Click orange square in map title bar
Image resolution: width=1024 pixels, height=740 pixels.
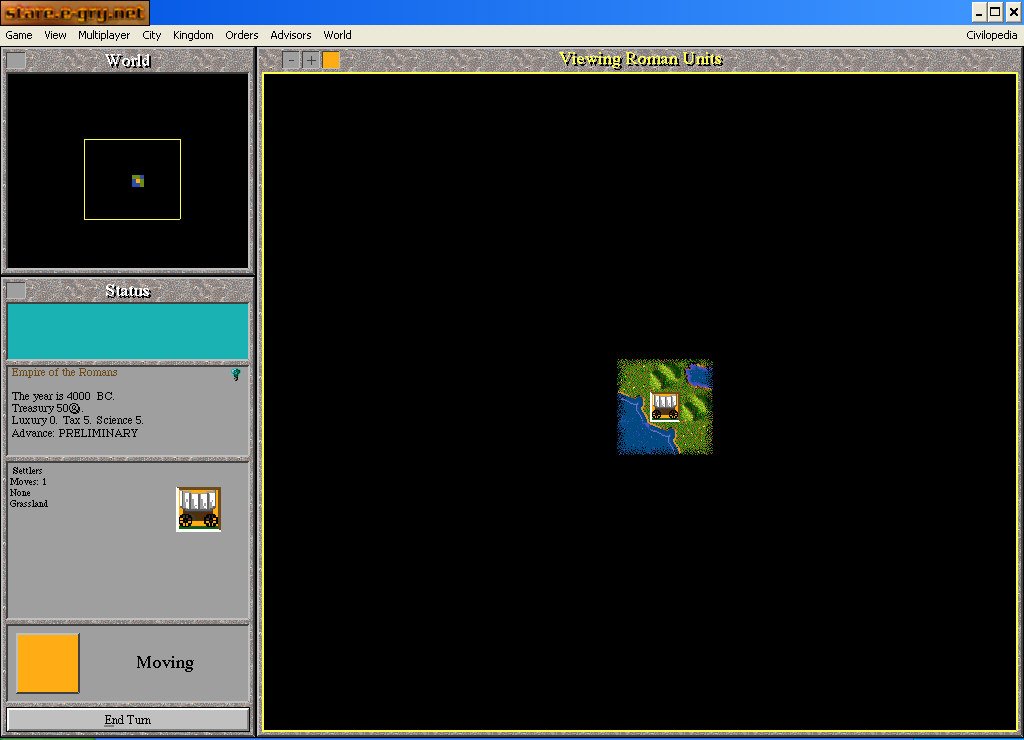point(331,60)
